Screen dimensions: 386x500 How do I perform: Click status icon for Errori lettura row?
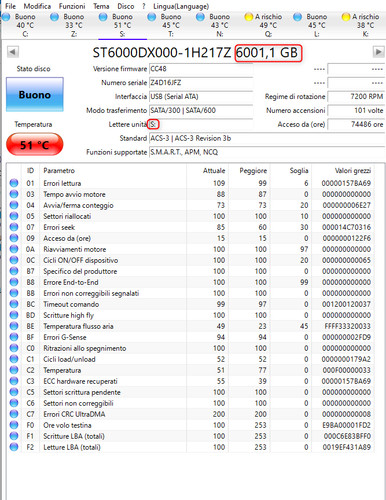[x=14, y=183]
